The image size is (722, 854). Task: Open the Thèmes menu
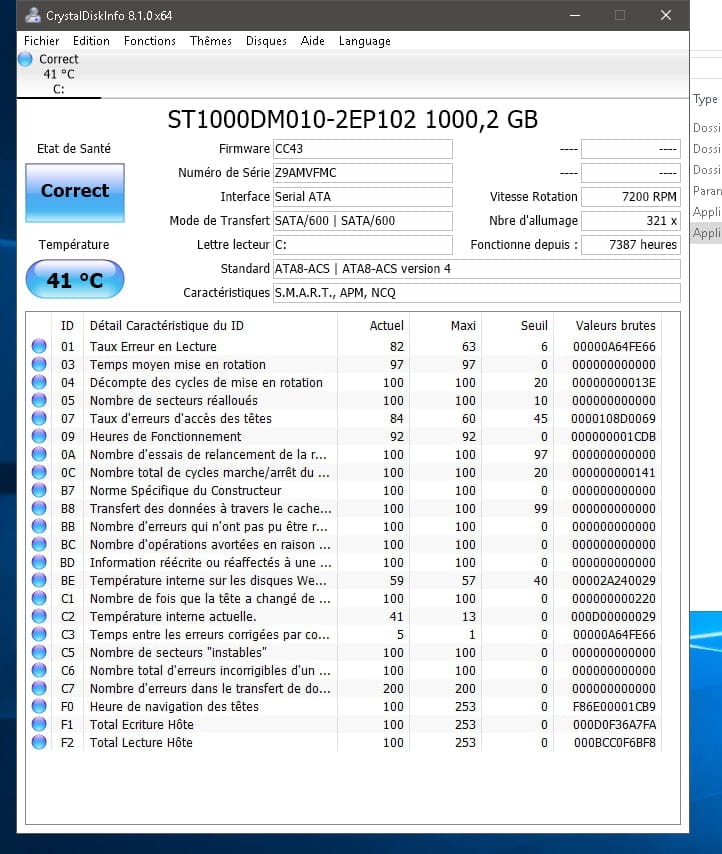pos(210,41)
